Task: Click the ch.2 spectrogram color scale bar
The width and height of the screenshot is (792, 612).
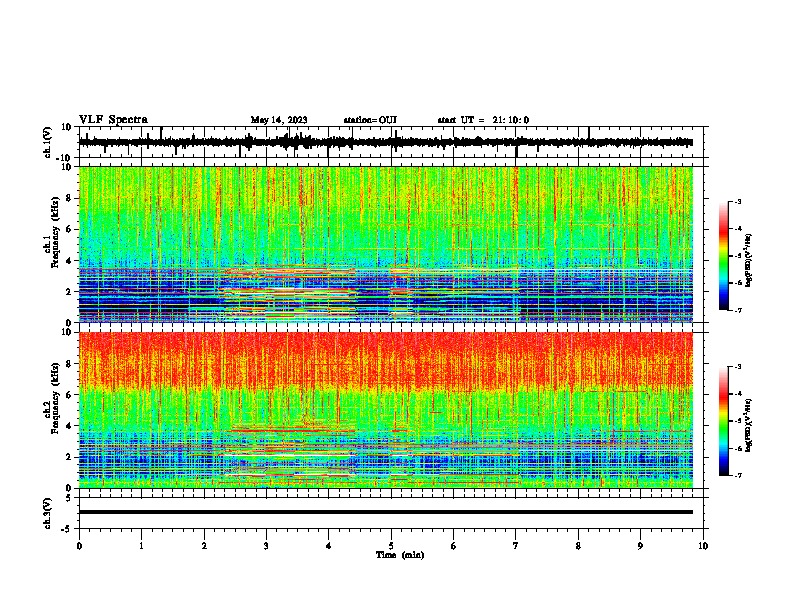Action: tap(723, 421)
